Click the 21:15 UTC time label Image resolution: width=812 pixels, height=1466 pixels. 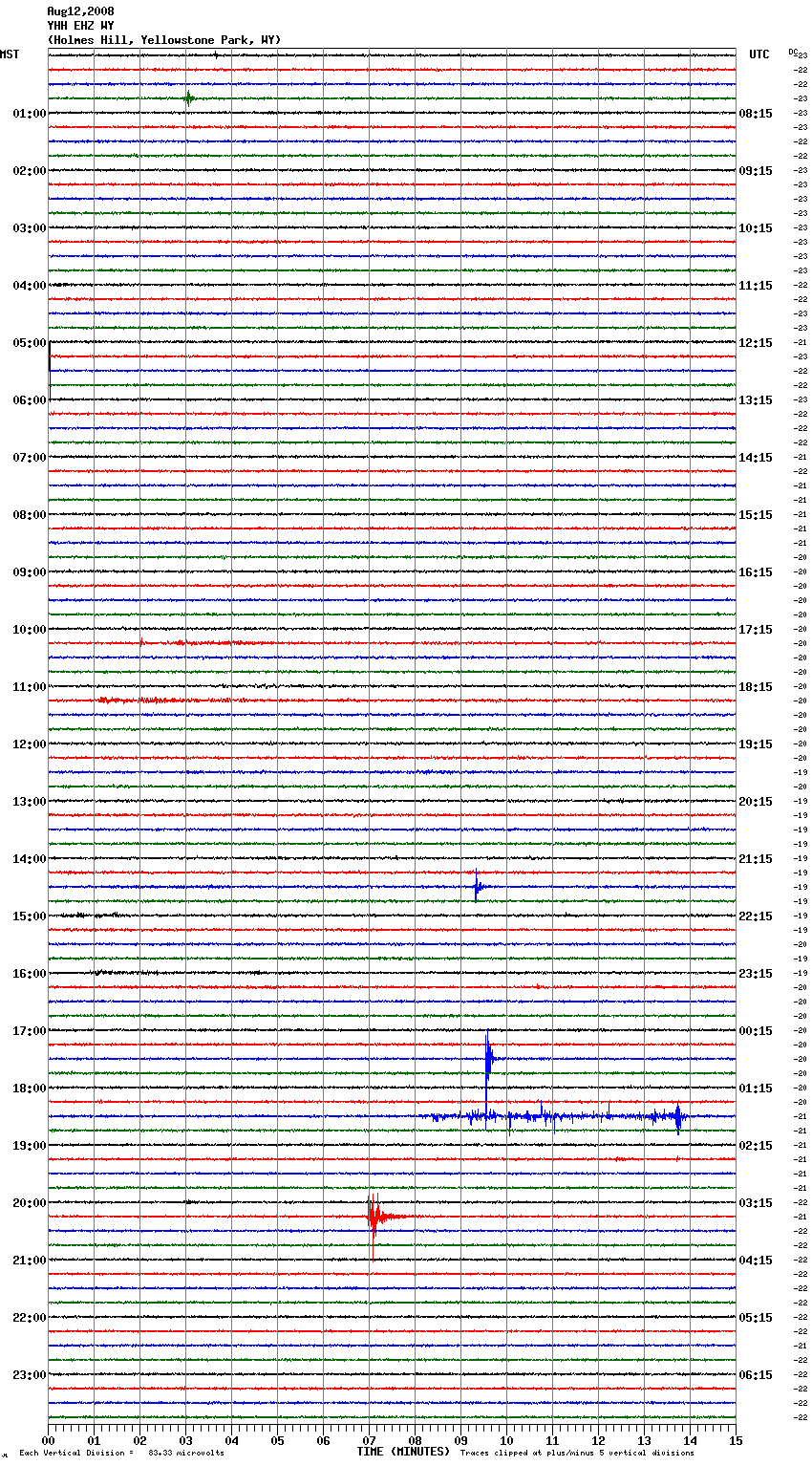(756, 859)
